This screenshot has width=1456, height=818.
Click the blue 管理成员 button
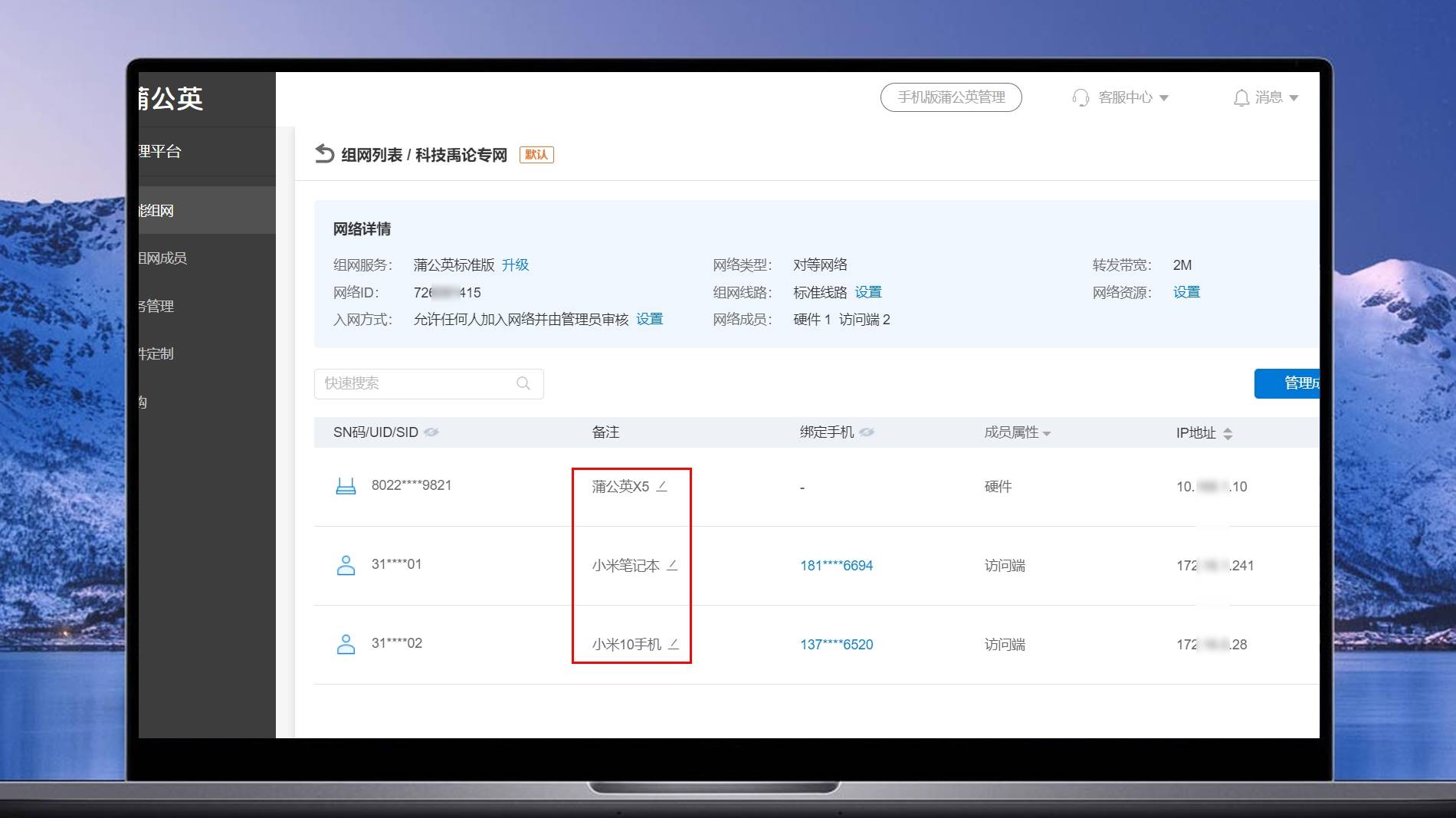click(x=1287, y=383)
